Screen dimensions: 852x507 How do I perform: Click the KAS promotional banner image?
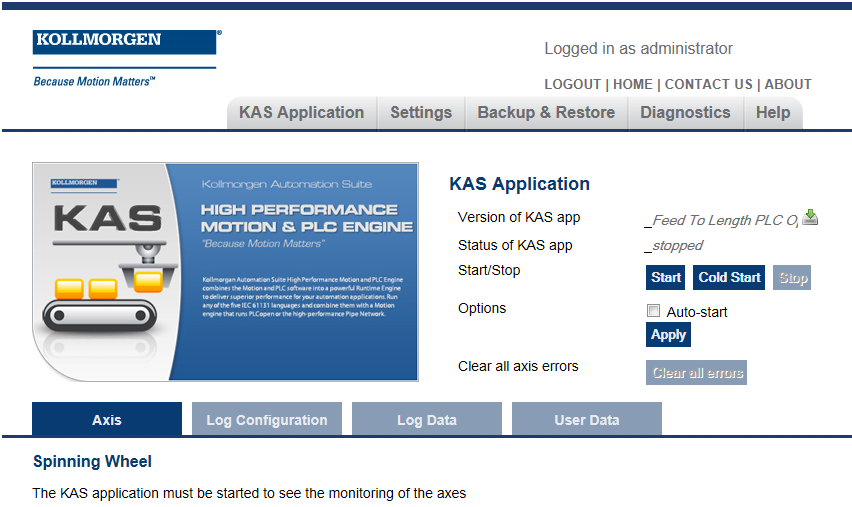[x=225, y=272]
